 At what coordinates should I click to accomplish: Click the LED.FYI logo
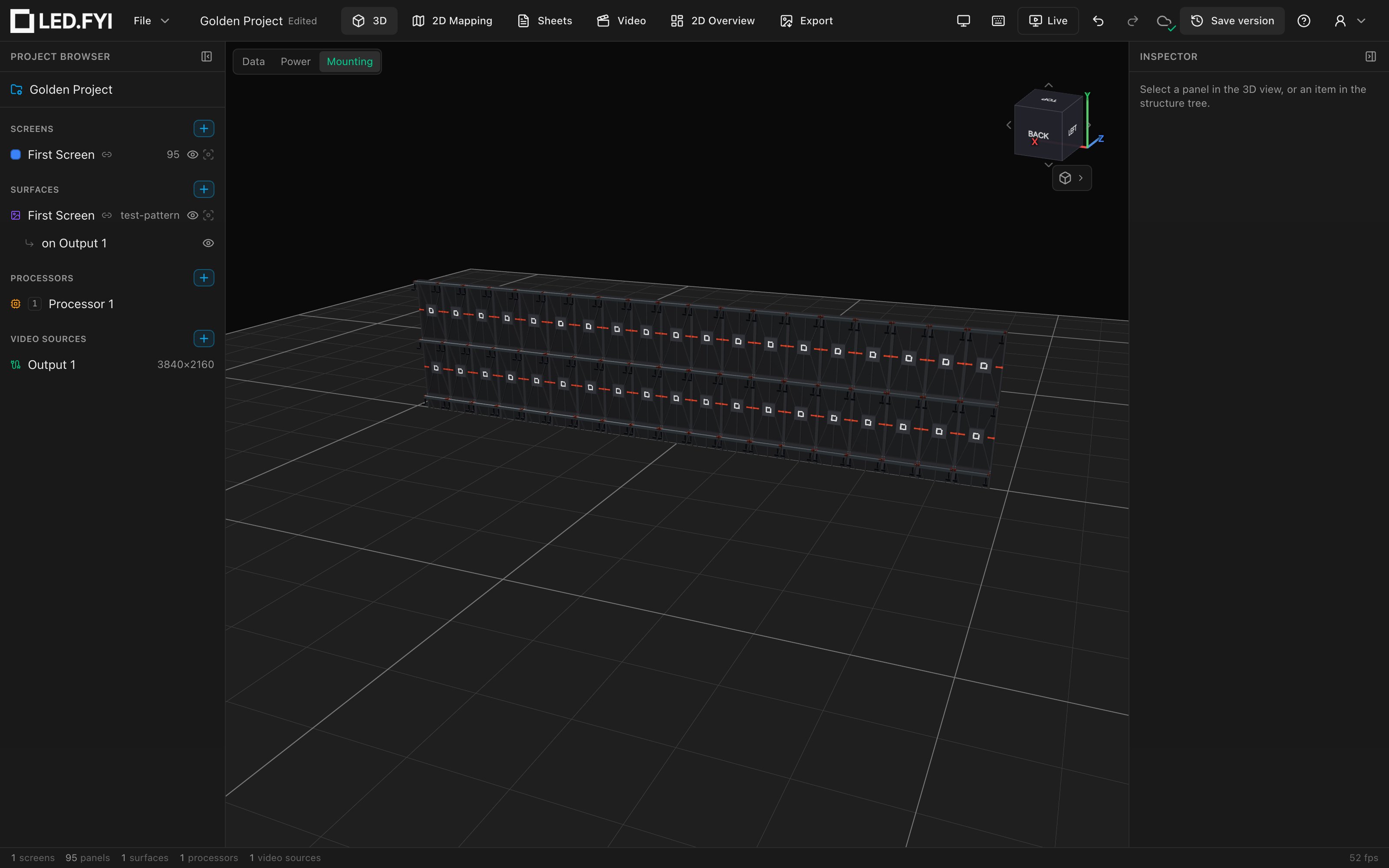pos(61,21)
